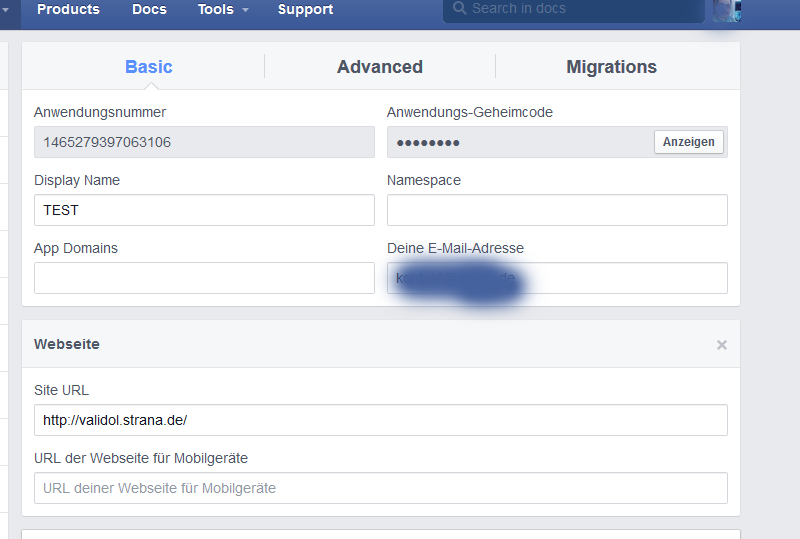
Task: Switch to the Migrations tab
Action: [x=611, y=67]
